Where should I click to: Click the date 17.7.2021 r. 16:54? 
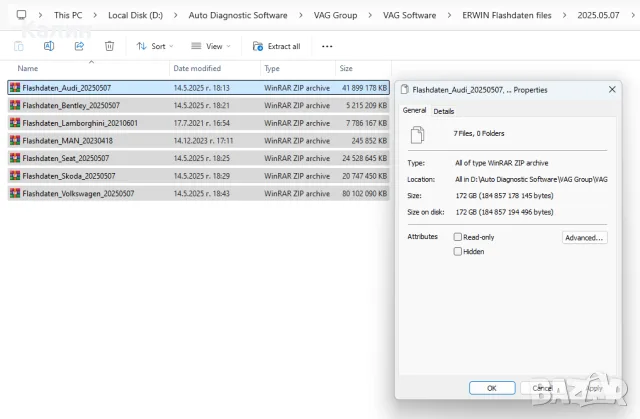coord(202,123)
